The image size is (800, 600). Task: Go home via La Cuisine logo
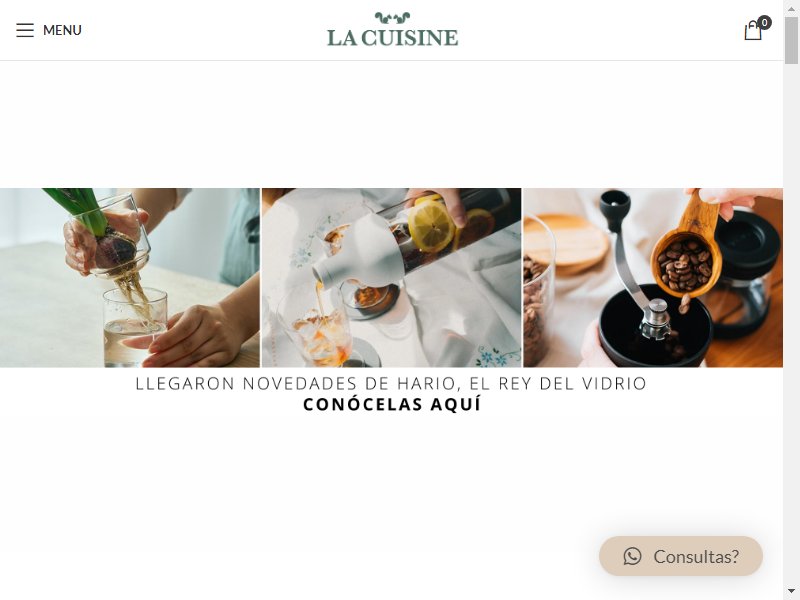click(392, 30)
